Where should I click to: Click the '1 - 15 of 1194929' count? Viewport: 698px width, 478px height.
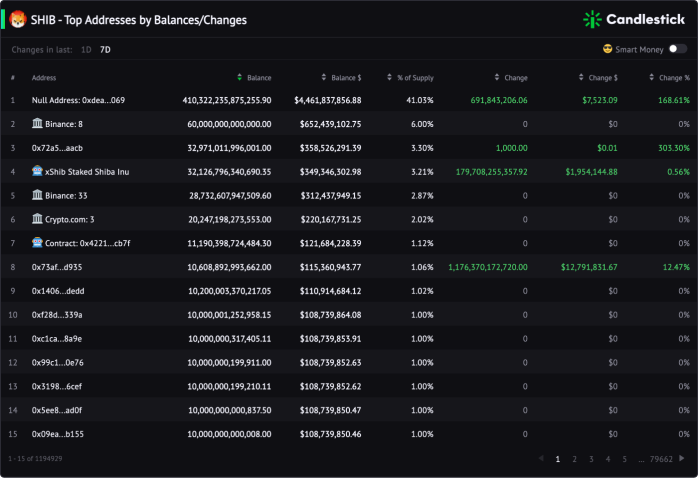[35, 458]
